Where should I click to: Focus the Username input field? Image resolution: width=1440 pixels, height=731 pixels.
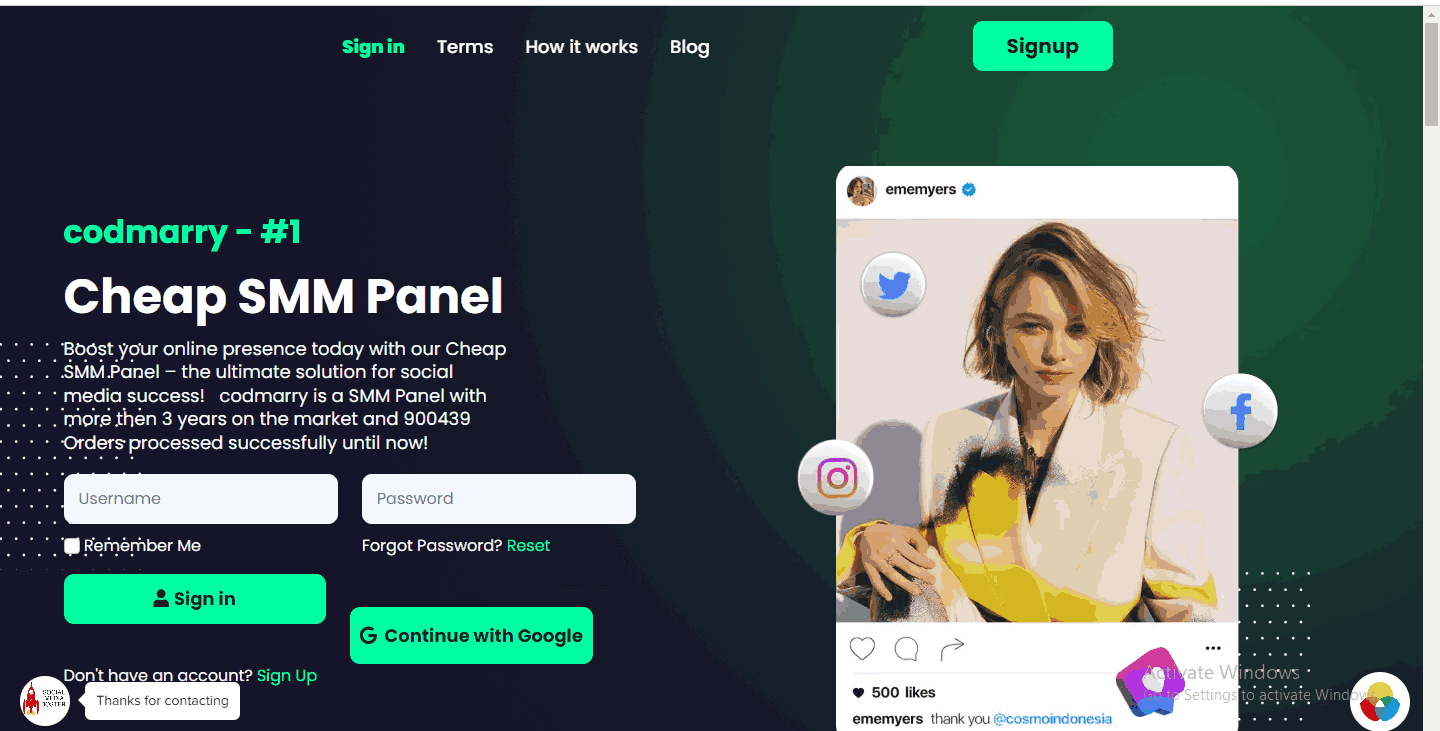point(201,499)
